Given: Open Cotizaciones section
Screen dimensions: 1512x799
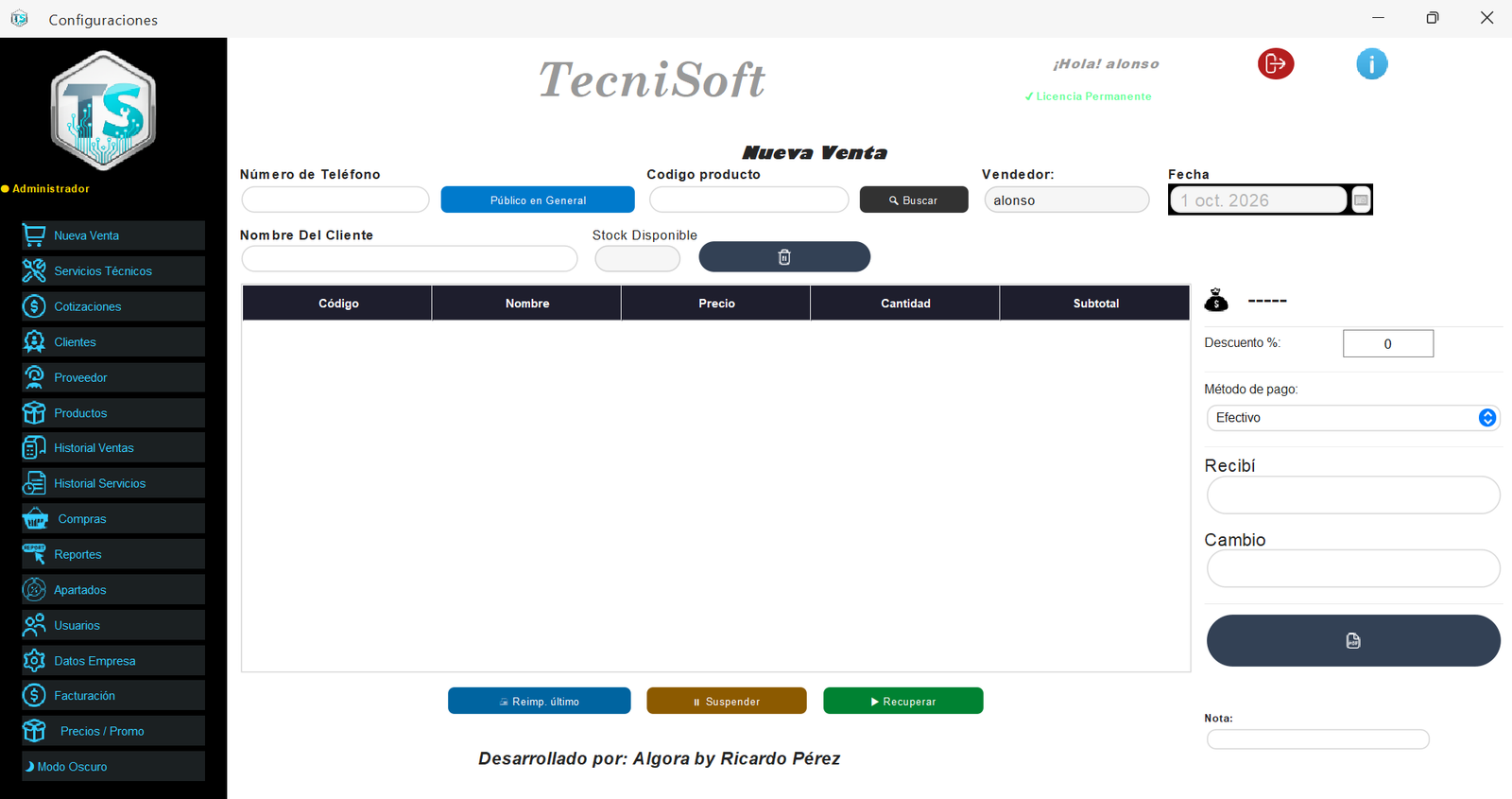Looking at the screenshot, I should coord(113,306).
